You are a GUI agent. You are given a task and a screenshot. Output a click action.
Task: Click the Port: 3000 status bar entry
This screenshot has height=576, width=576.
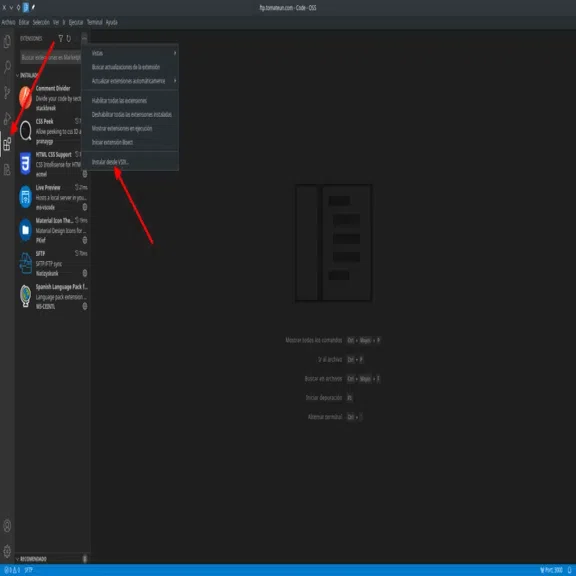click(551, 570)
